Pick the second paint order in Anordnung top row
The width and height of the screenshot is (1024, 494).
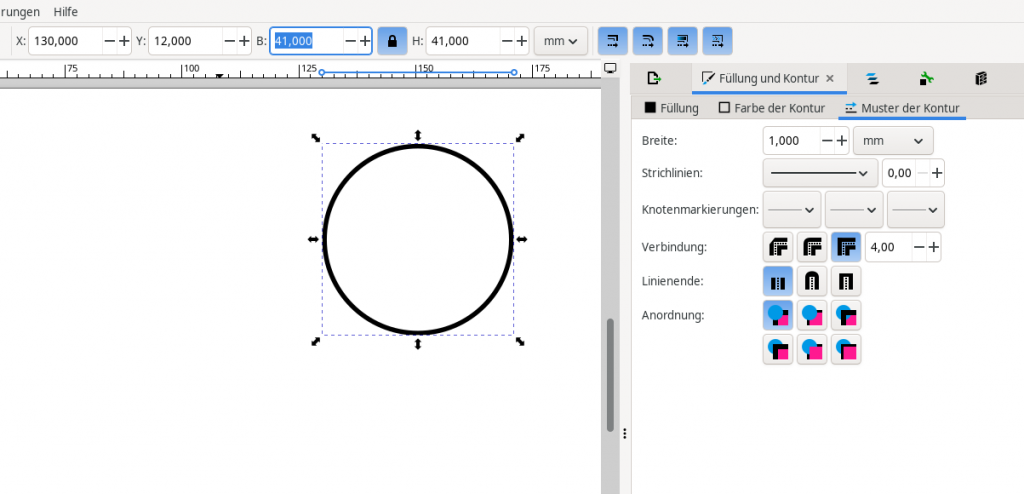pos(812,315)
